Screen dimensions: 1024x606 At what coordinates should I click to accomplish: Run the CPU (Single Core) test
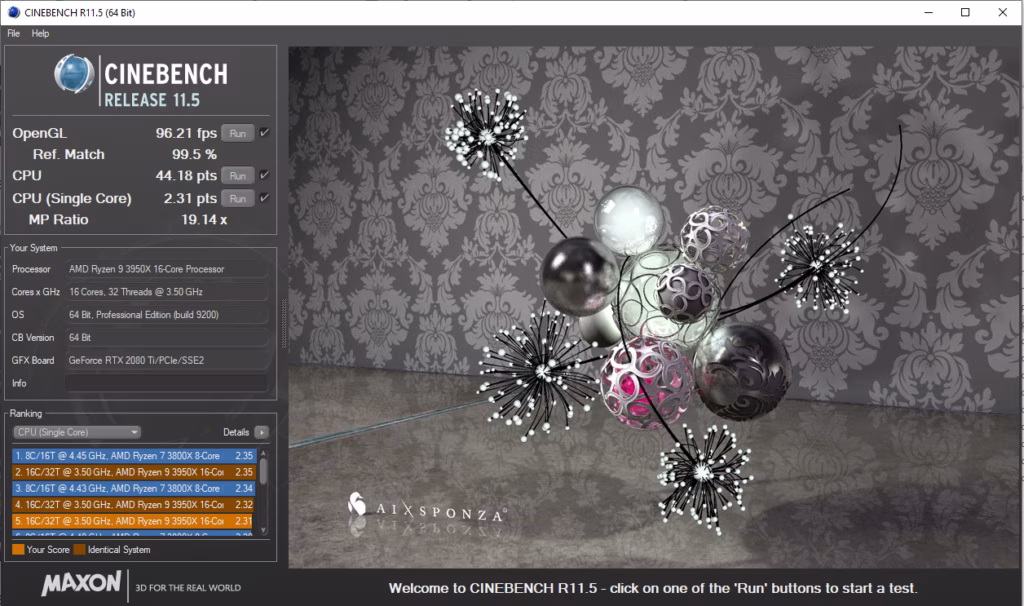pyautogui.click(x=238, y=199)
